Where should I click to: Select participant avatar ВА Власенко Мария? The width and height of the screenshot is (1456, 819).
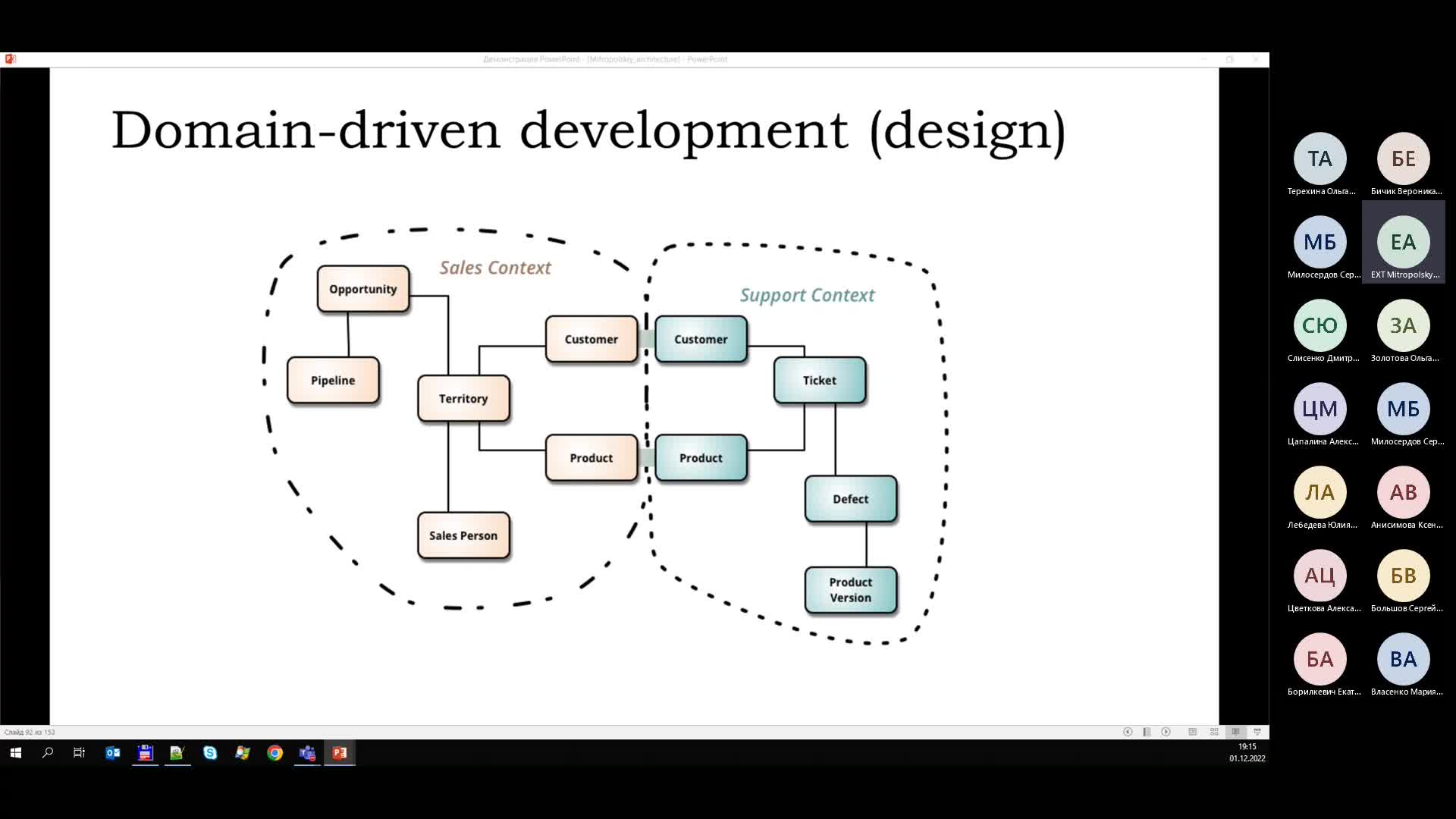point(1404,659)
